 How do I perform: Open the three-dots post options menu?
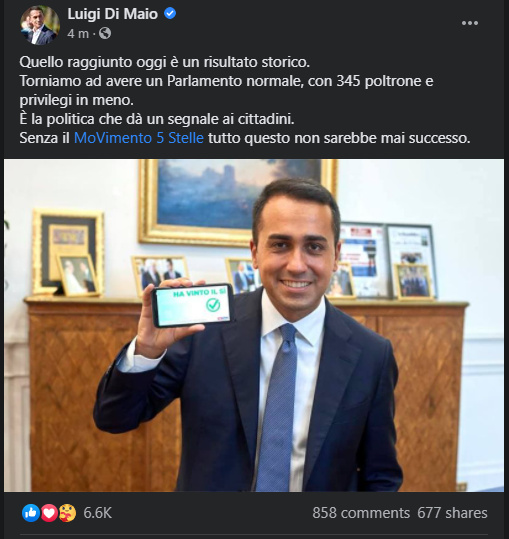click(469, 23)
